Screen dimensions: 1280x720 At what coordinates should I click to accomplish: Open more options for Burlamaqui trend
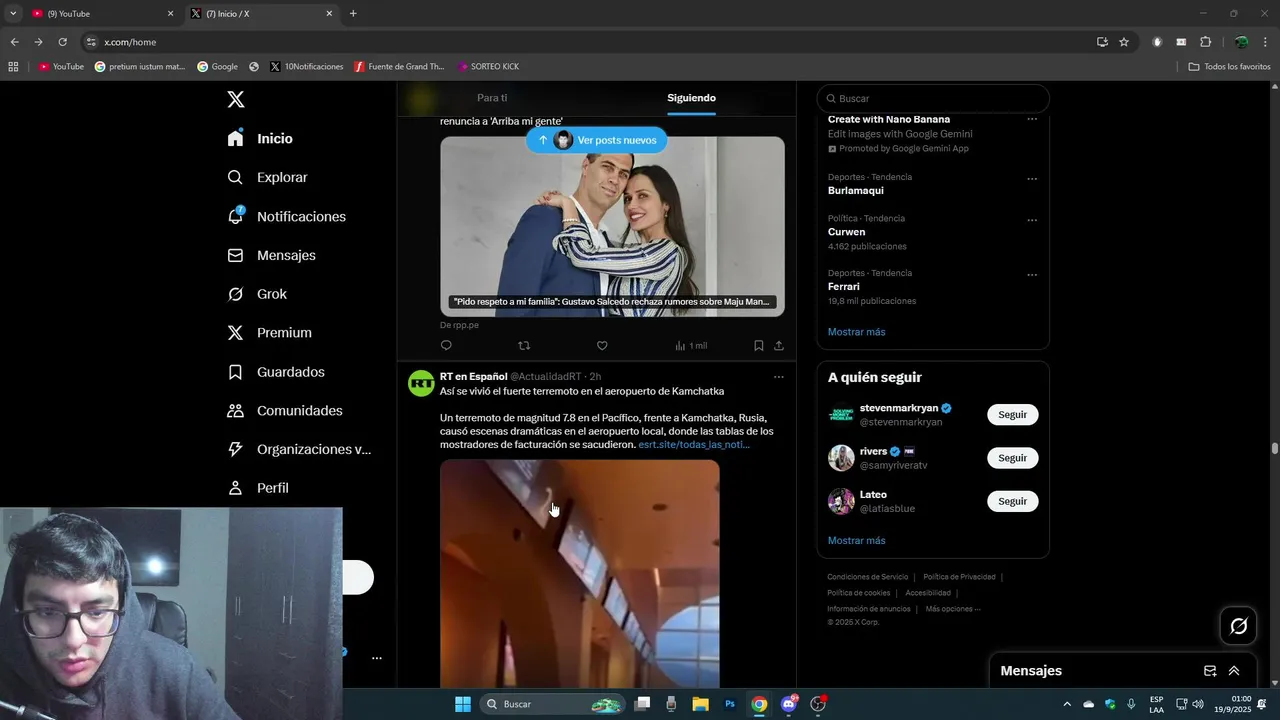coord(1032,179)
